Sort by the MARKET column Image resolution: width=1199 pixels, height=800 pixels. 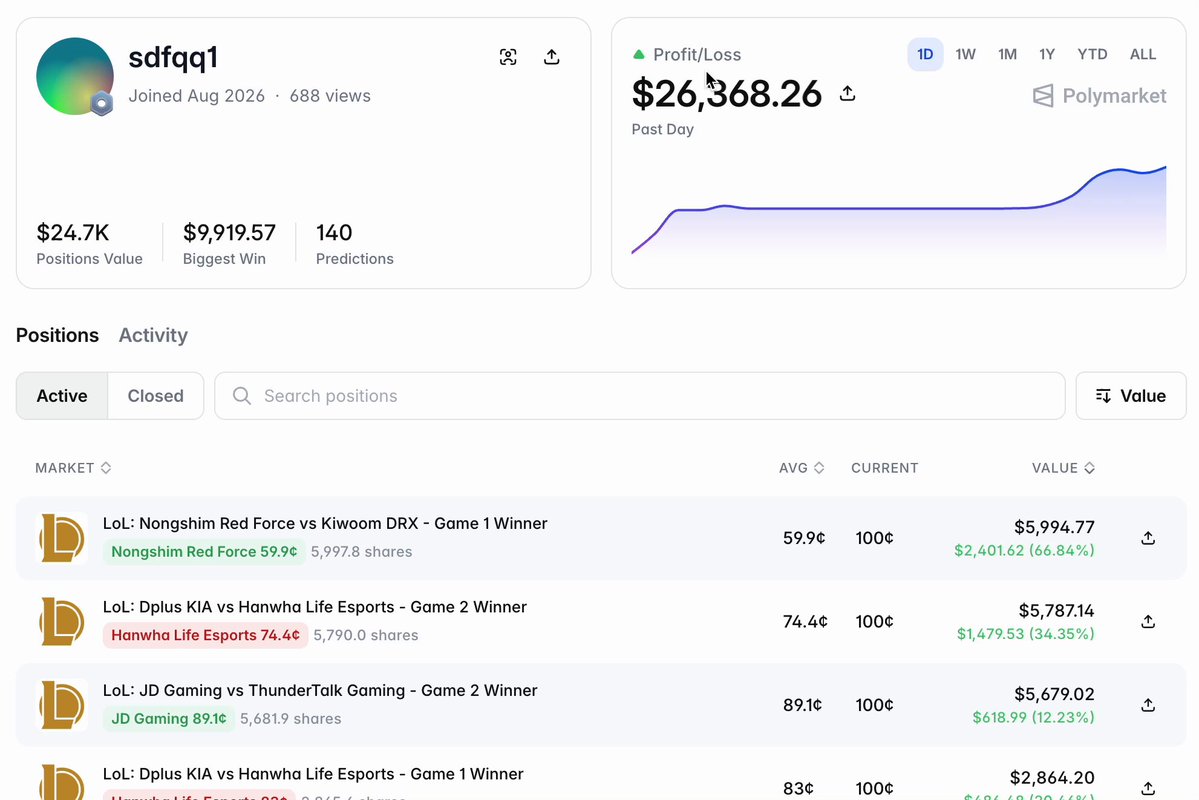coord(73,467)
